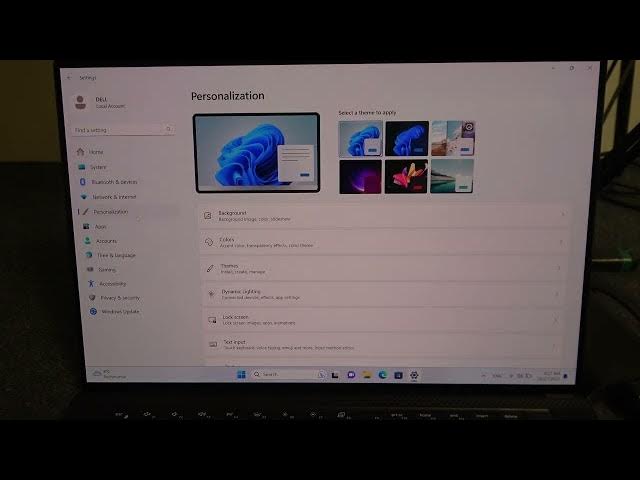Open Time & language settings
The width and height of the screenshot is (640, 480).
116,255
